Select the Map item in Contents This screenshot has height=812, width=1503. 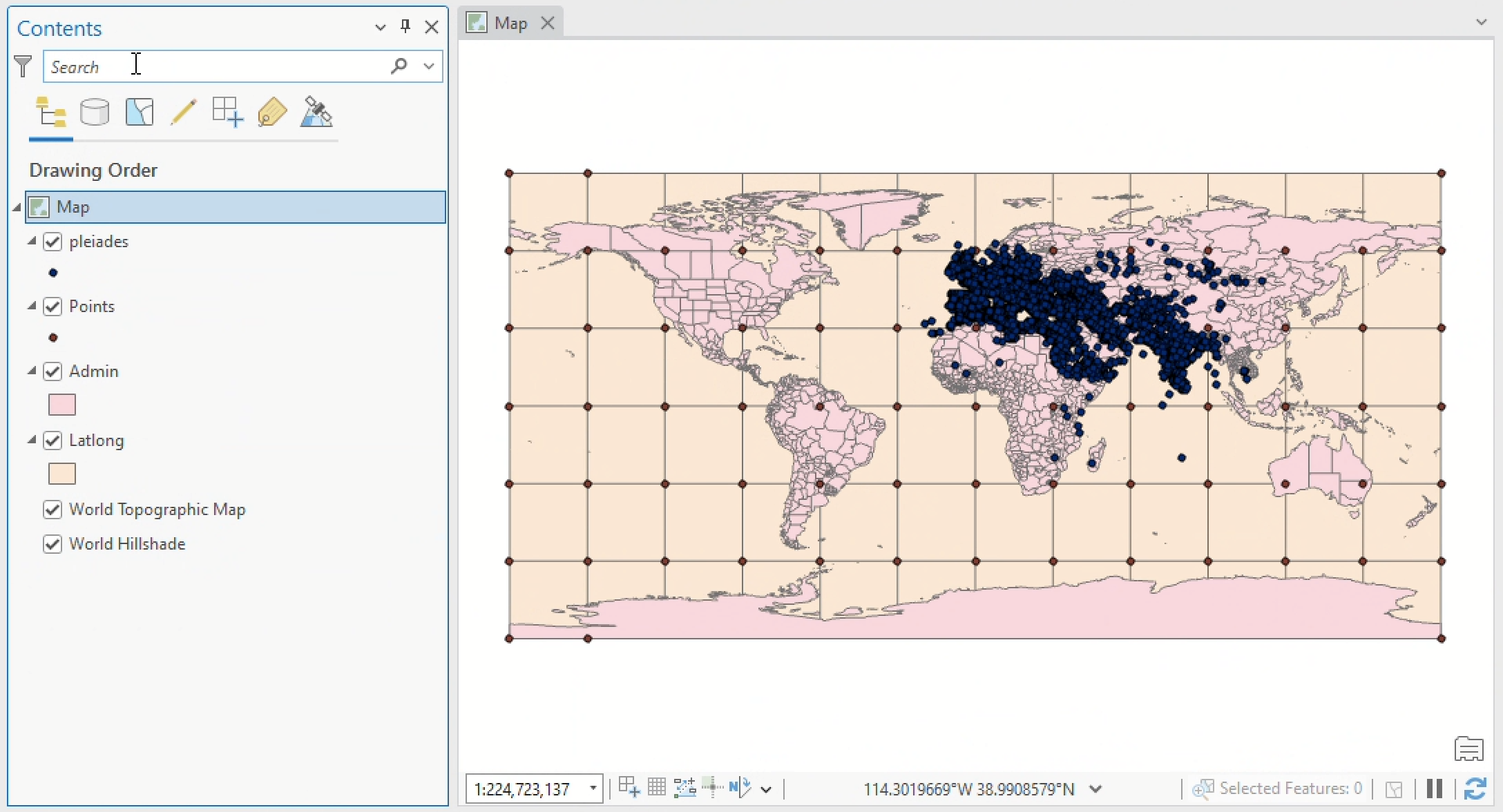tap(73, 207)
